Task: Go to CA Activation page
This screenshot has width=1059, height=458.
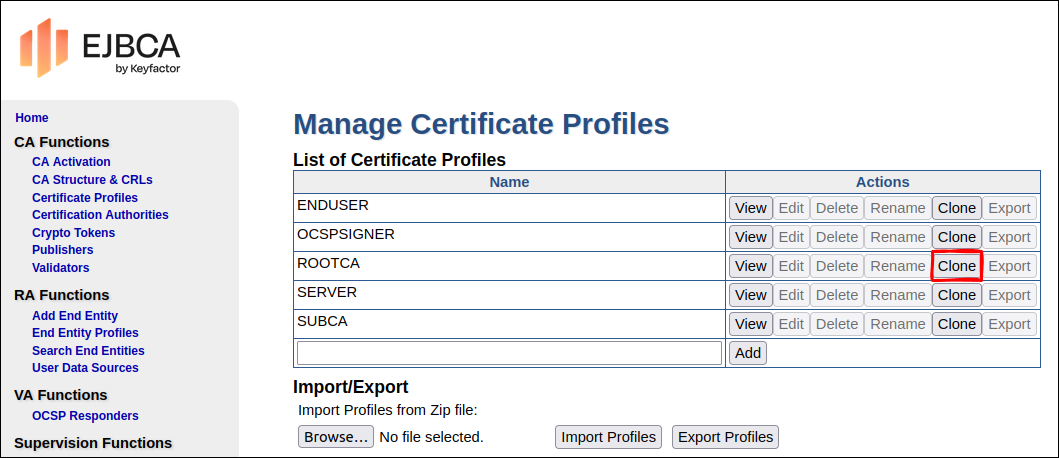Action: coord(71,162)
